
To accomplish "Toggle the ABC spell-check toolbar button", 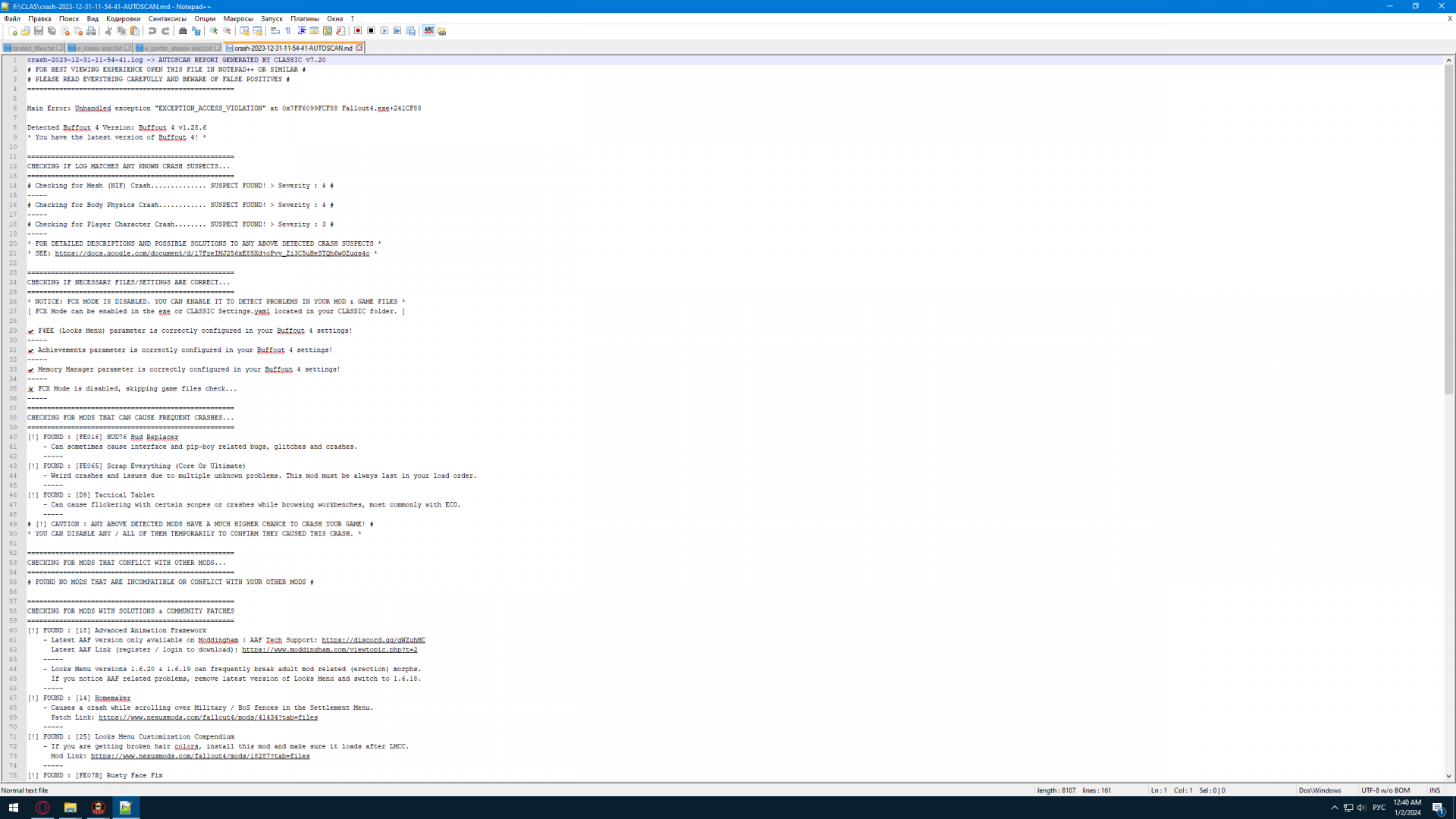I will pos(429,31).
